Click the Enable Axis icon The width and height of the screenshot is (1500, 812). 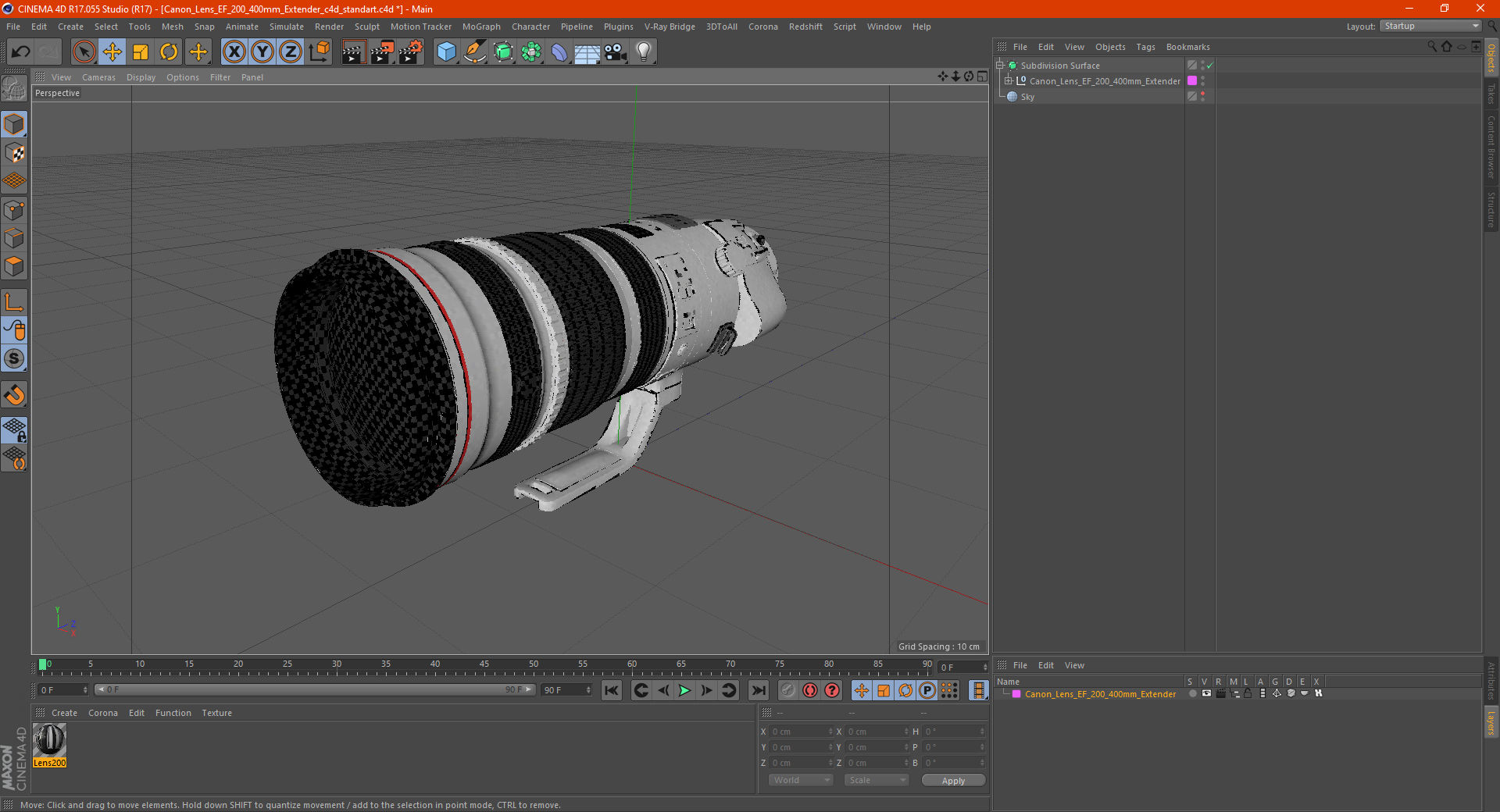click(x=14, y=302)
